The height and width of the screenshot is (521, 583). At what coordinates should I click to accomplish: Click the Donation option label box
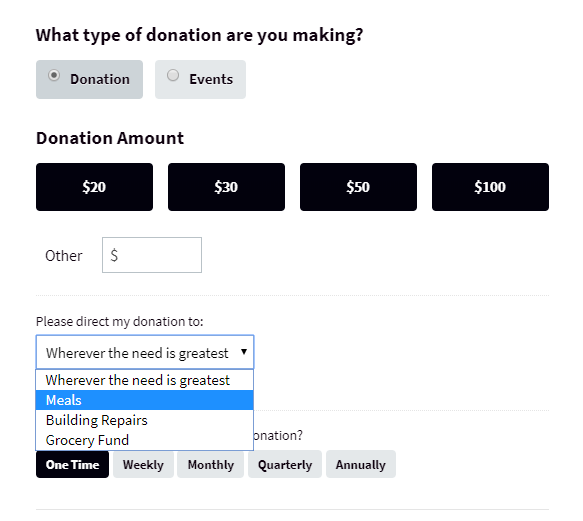[90, 80]
